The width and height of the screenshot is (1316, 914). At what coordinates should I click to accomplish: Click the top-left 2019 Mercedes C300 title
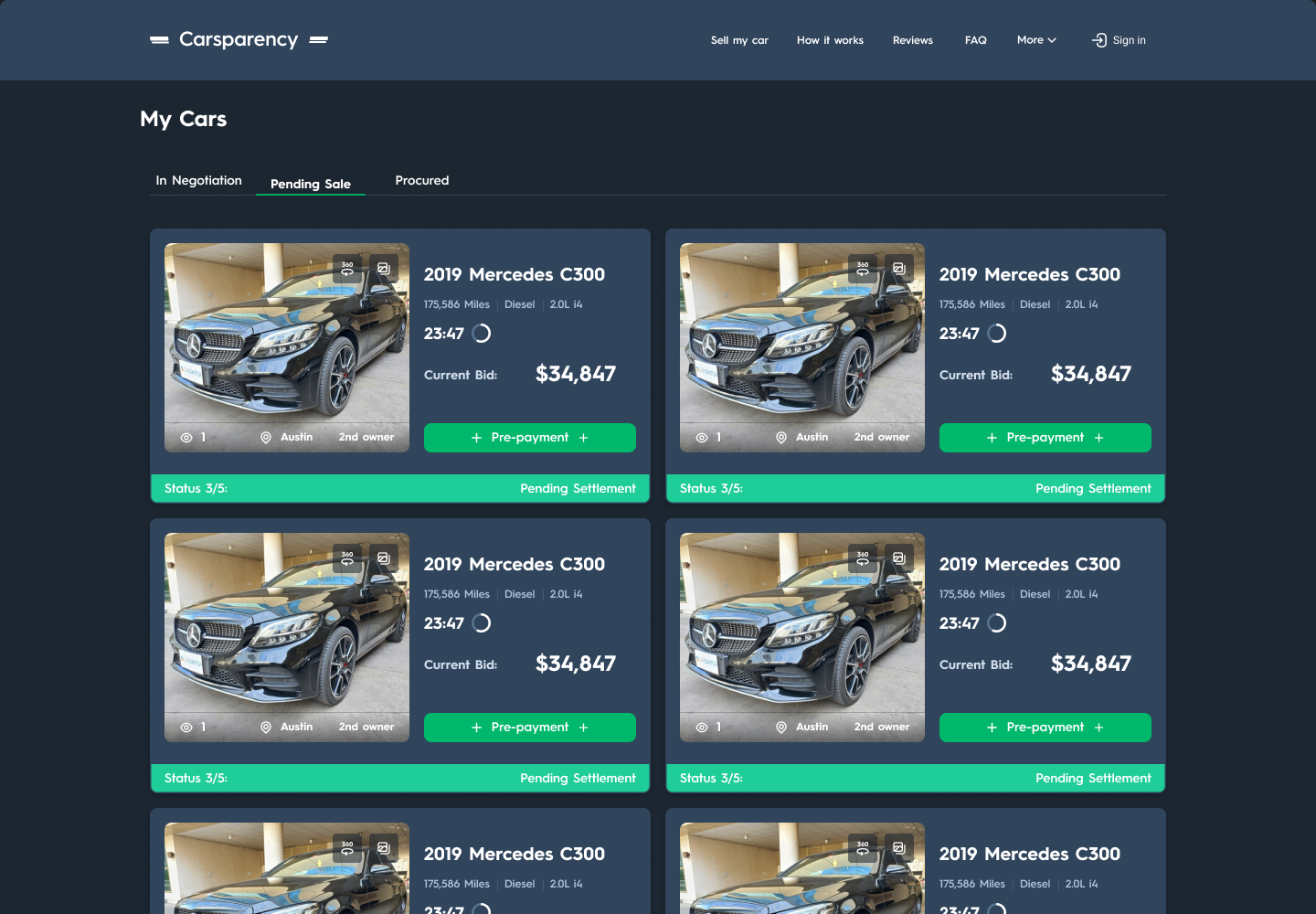515,274
